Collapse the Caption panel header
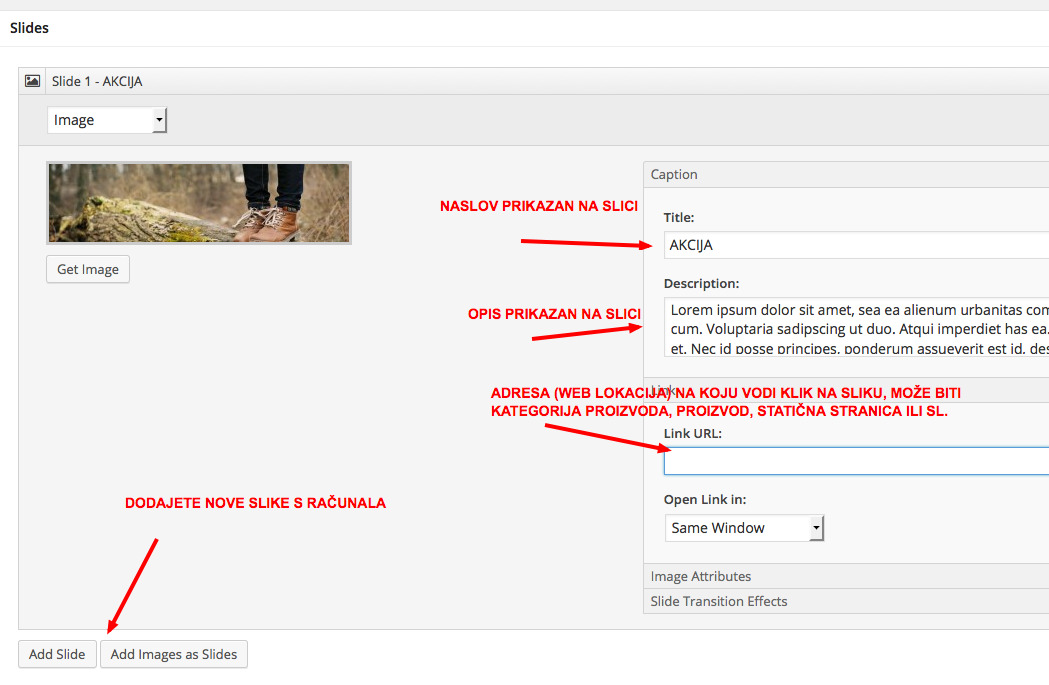Viewport: 1049px width, 685px height. pyautogui.click(x=846, y=175)
